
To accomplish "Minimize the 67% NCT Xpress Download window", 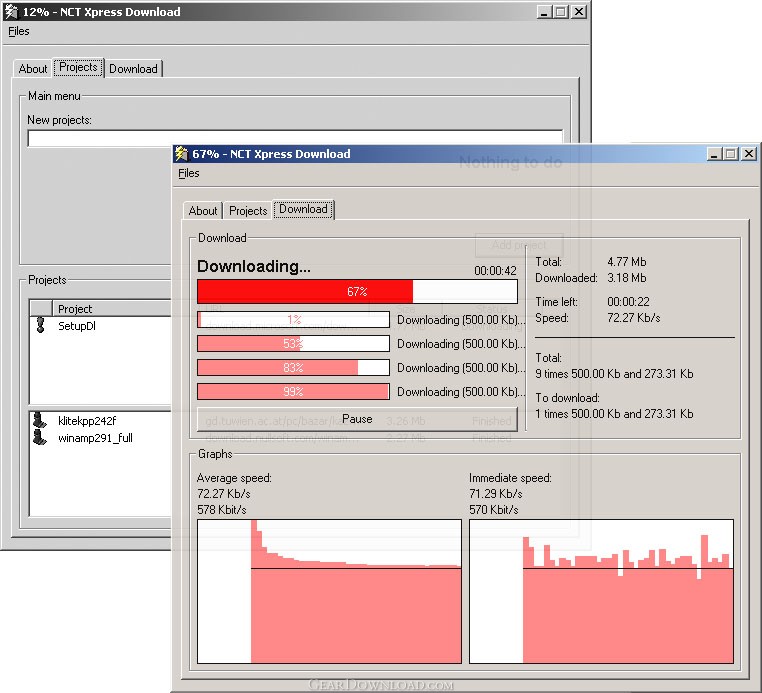I will point(714,154).
